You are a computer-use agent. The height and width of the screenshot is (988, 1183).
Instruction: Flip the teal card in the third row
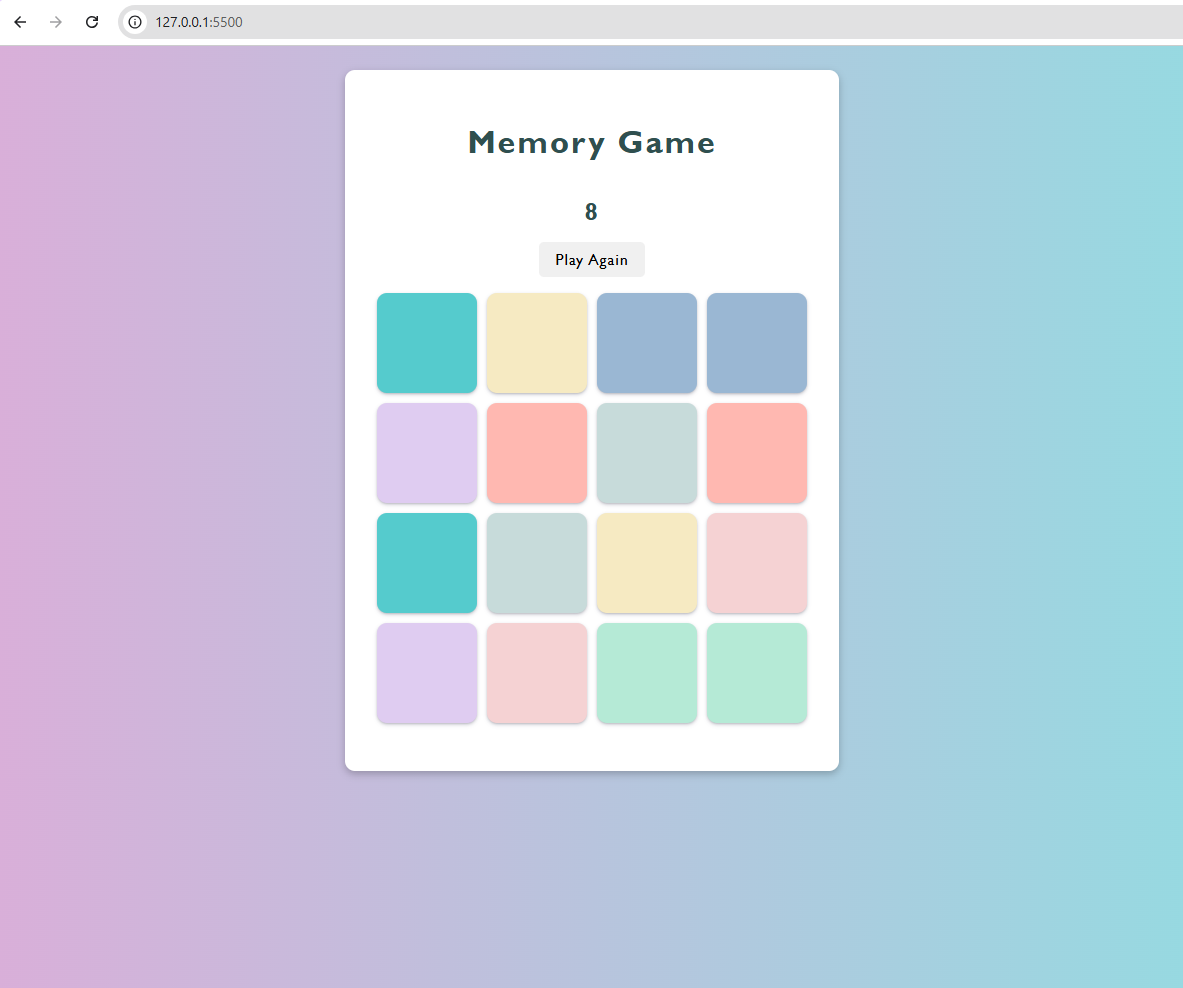click(427, 563)
